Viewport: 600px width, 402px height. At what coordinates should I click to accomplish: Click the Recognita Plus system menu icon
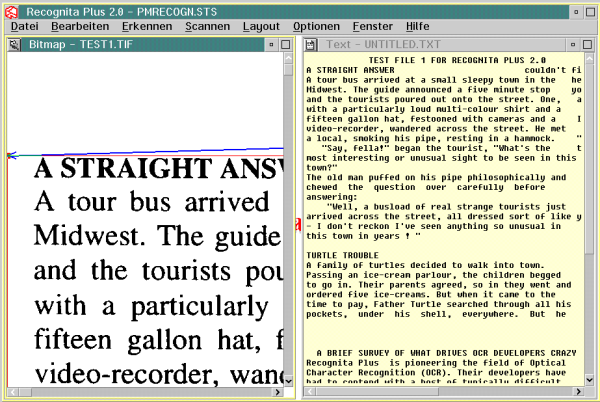[x=9, y=8]
